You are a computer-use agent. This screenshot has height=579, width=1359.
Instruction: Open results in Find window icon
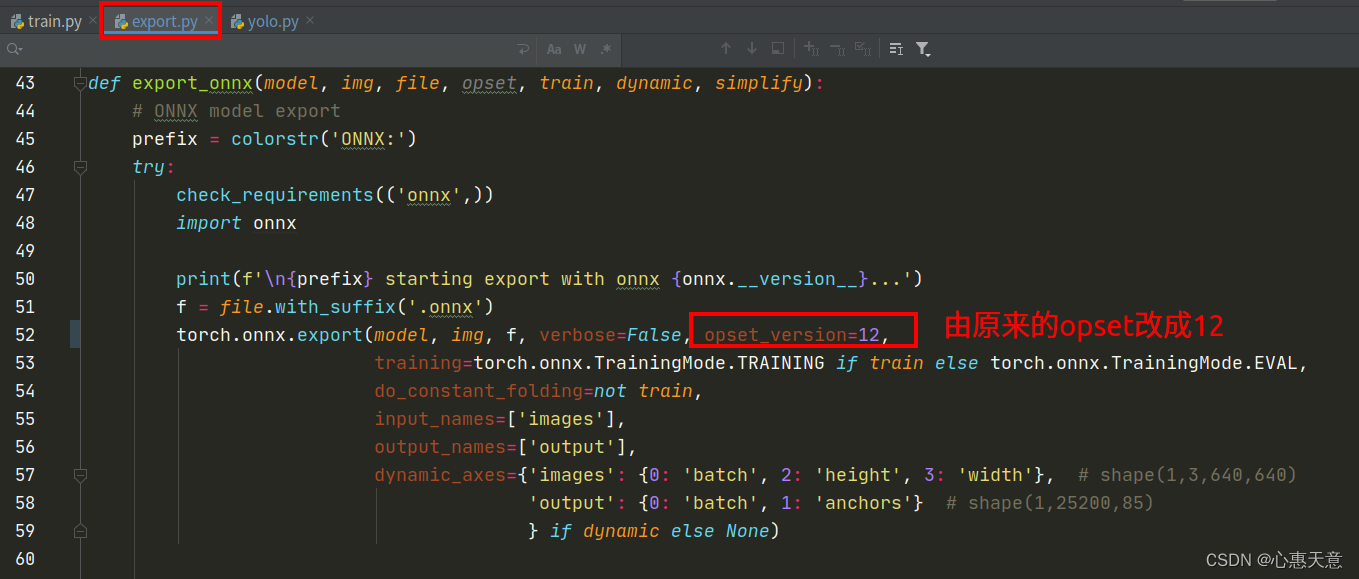[778, 48]
